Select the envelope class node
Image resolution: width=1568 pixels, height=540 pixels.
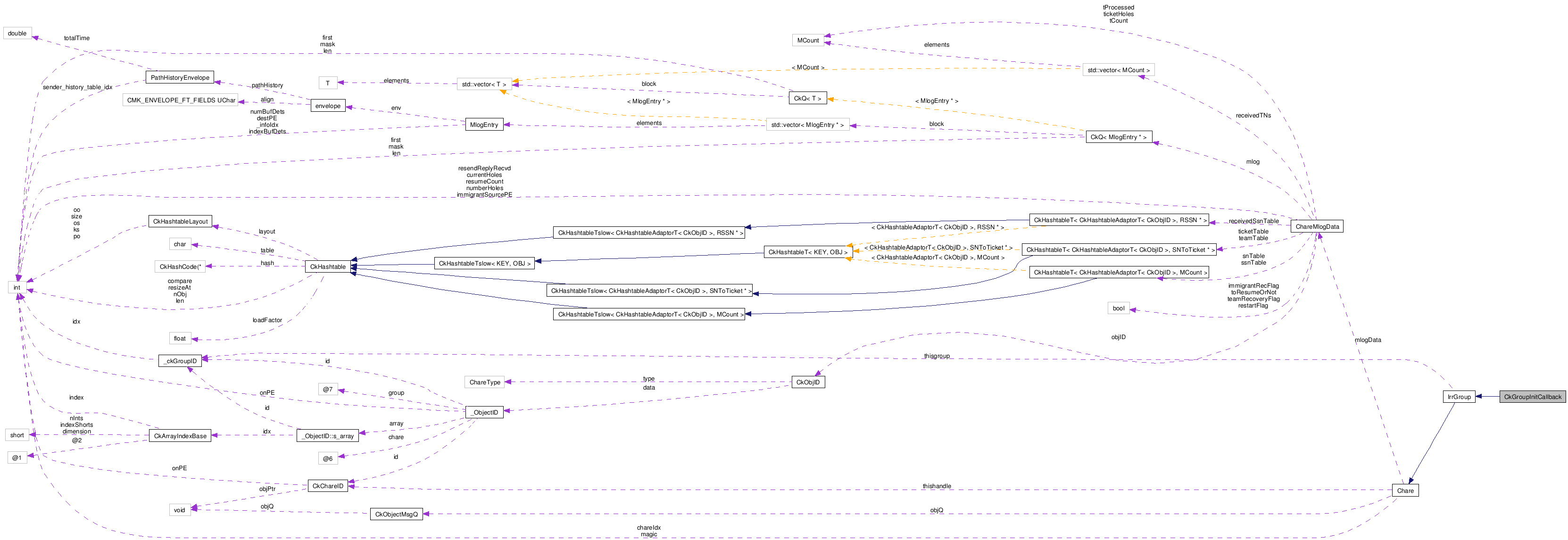tap(327, 106)
